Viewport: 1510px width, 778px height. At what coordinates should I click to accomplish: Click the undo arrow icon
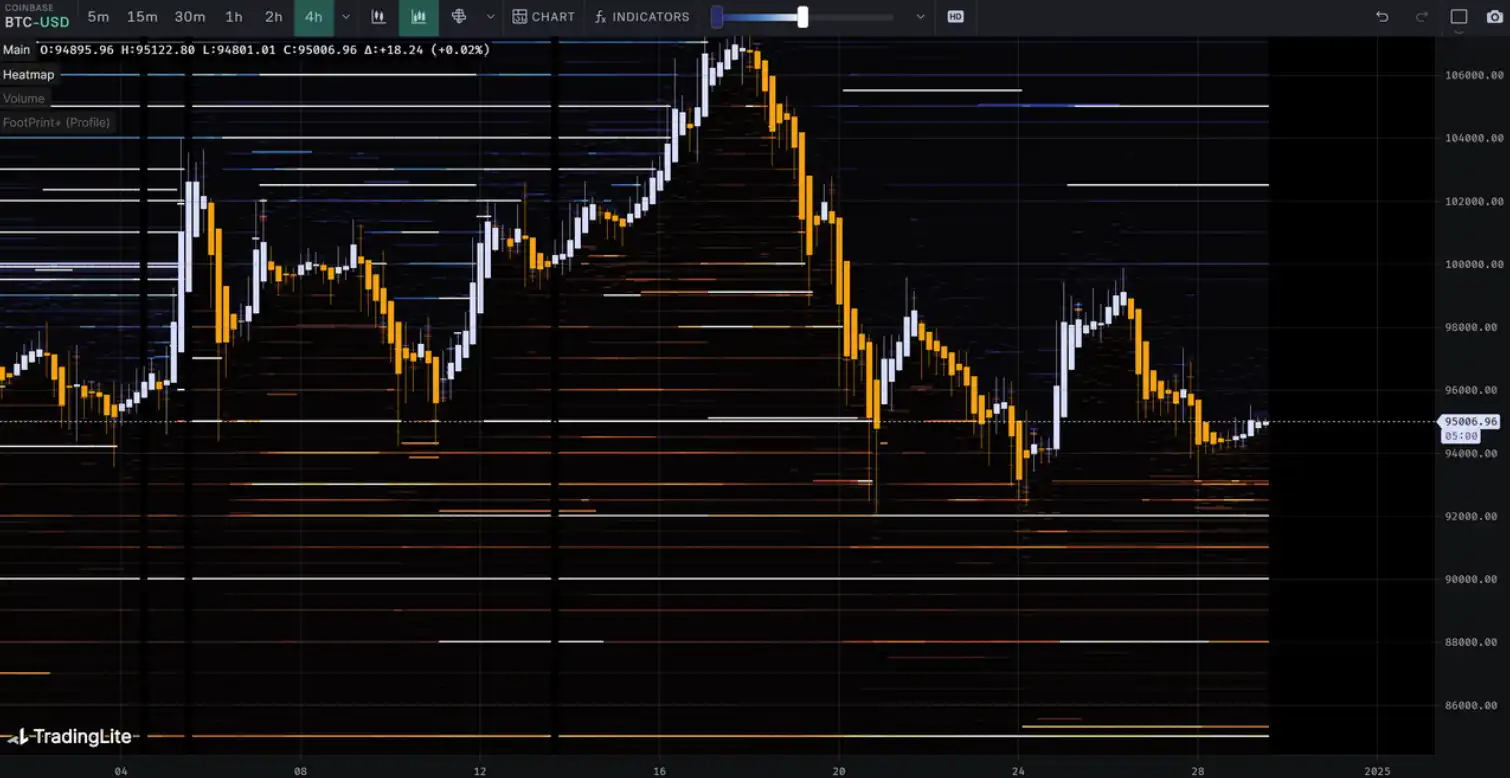pos(1382,17)
